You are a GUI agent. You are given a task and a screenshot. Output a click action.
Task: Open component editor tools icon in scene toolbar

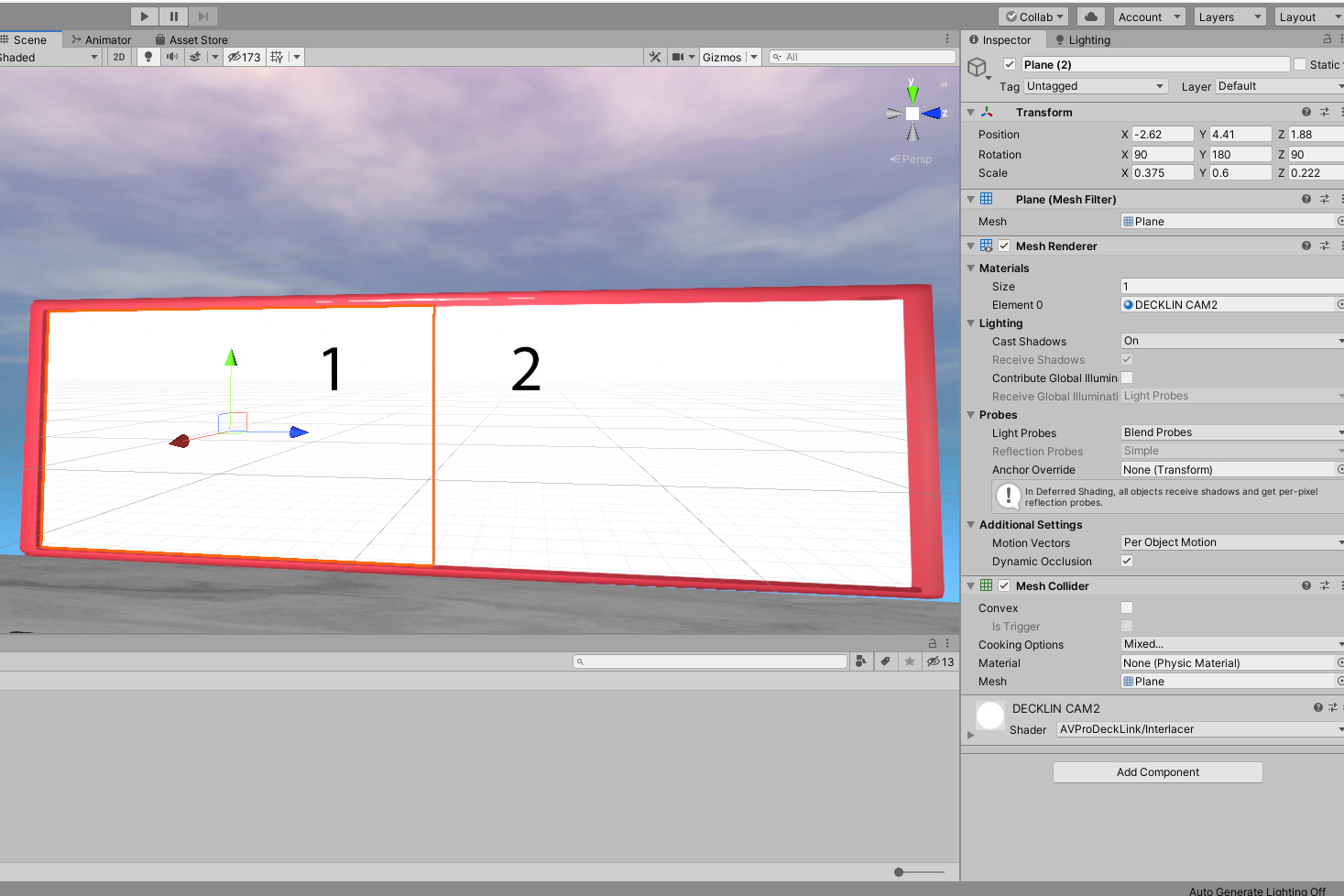(655, 57)
